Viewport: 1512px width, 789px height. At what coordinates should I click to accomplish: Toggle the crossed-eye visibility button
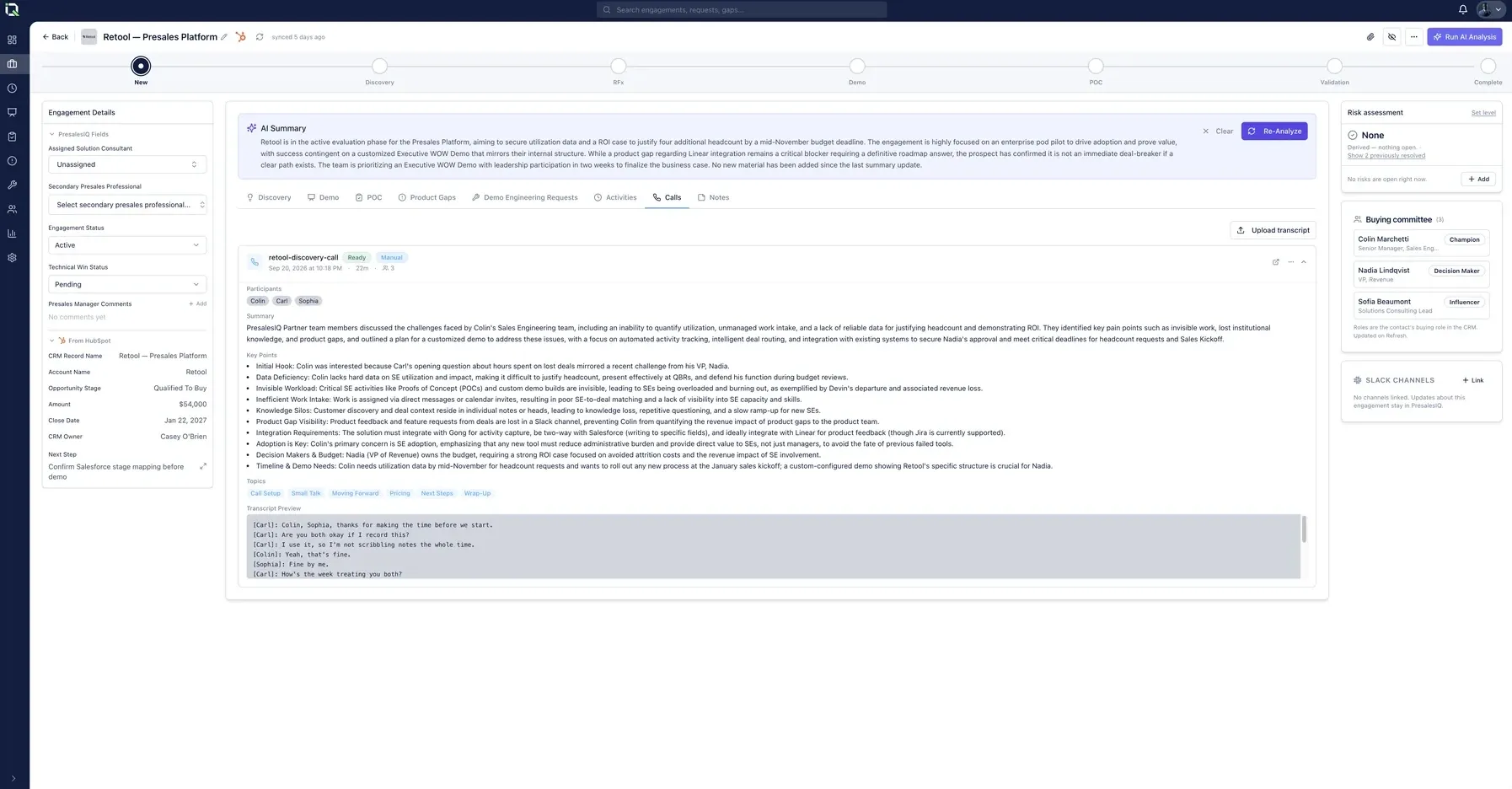(1392, 37)
